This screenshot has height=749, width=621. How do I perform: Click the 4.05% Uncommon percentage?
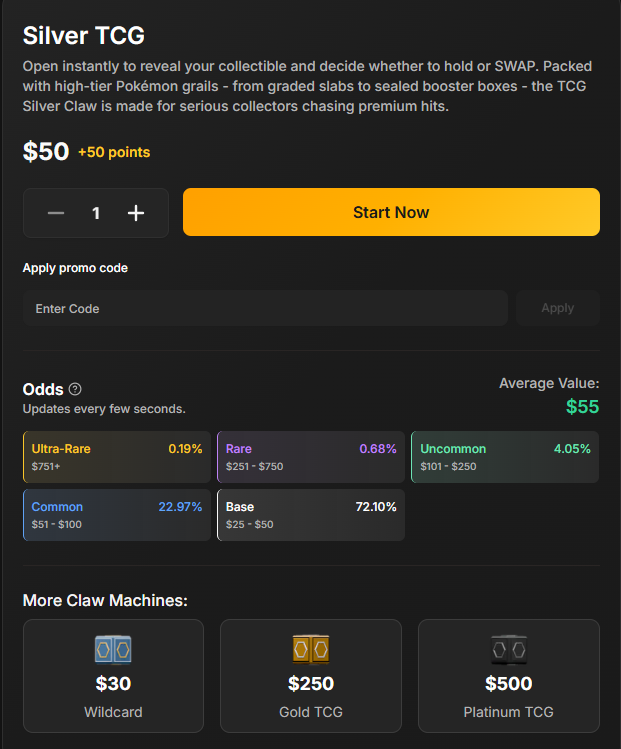click(572, 449)
